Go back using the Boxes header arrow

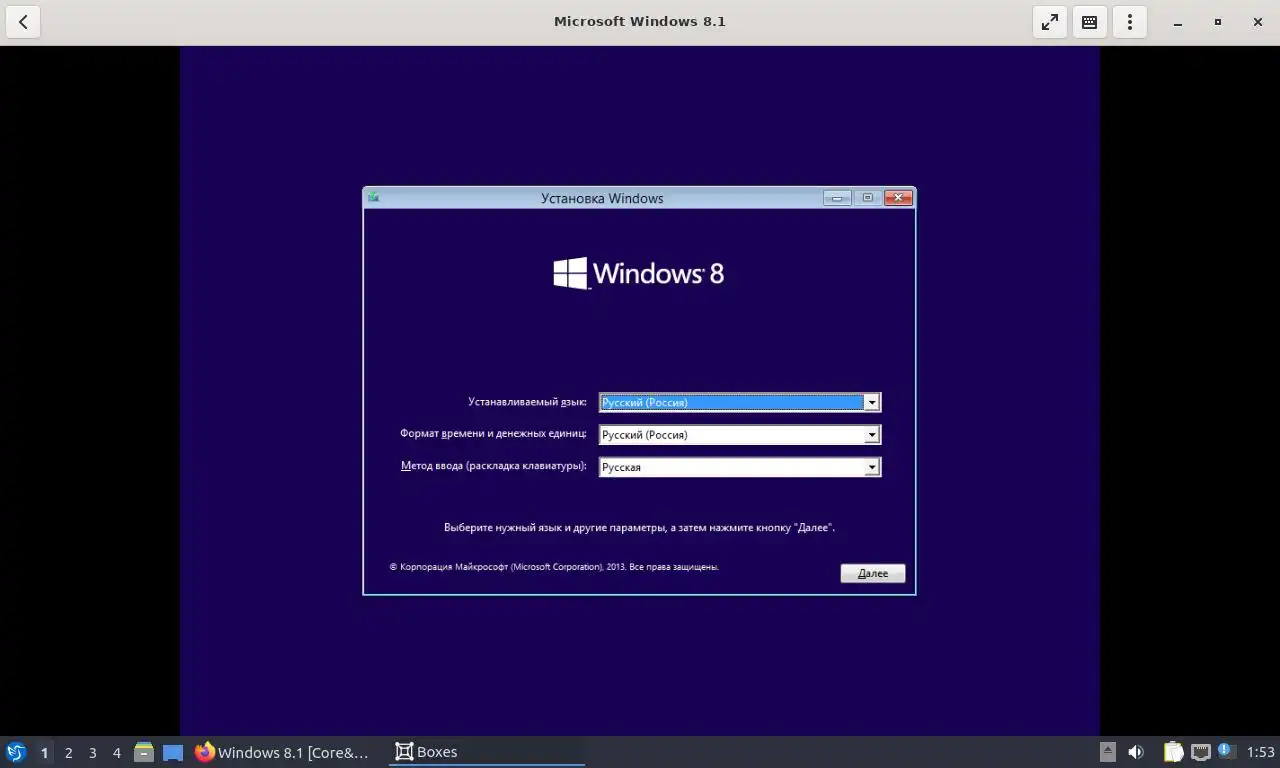23,22
